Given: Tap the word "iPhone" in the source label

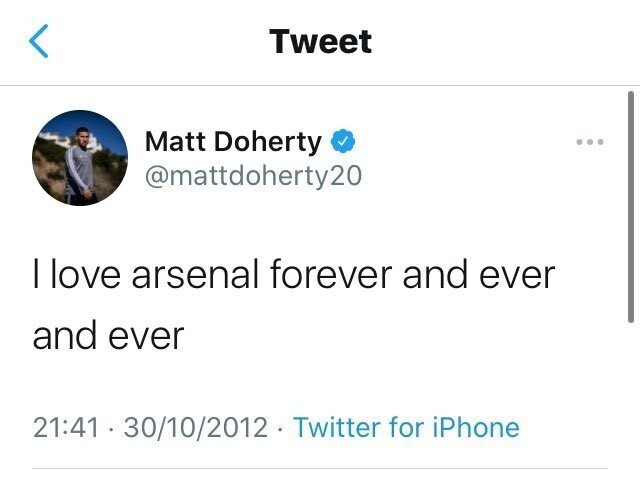Looking at the screenshot, I should tap(476, 428).
